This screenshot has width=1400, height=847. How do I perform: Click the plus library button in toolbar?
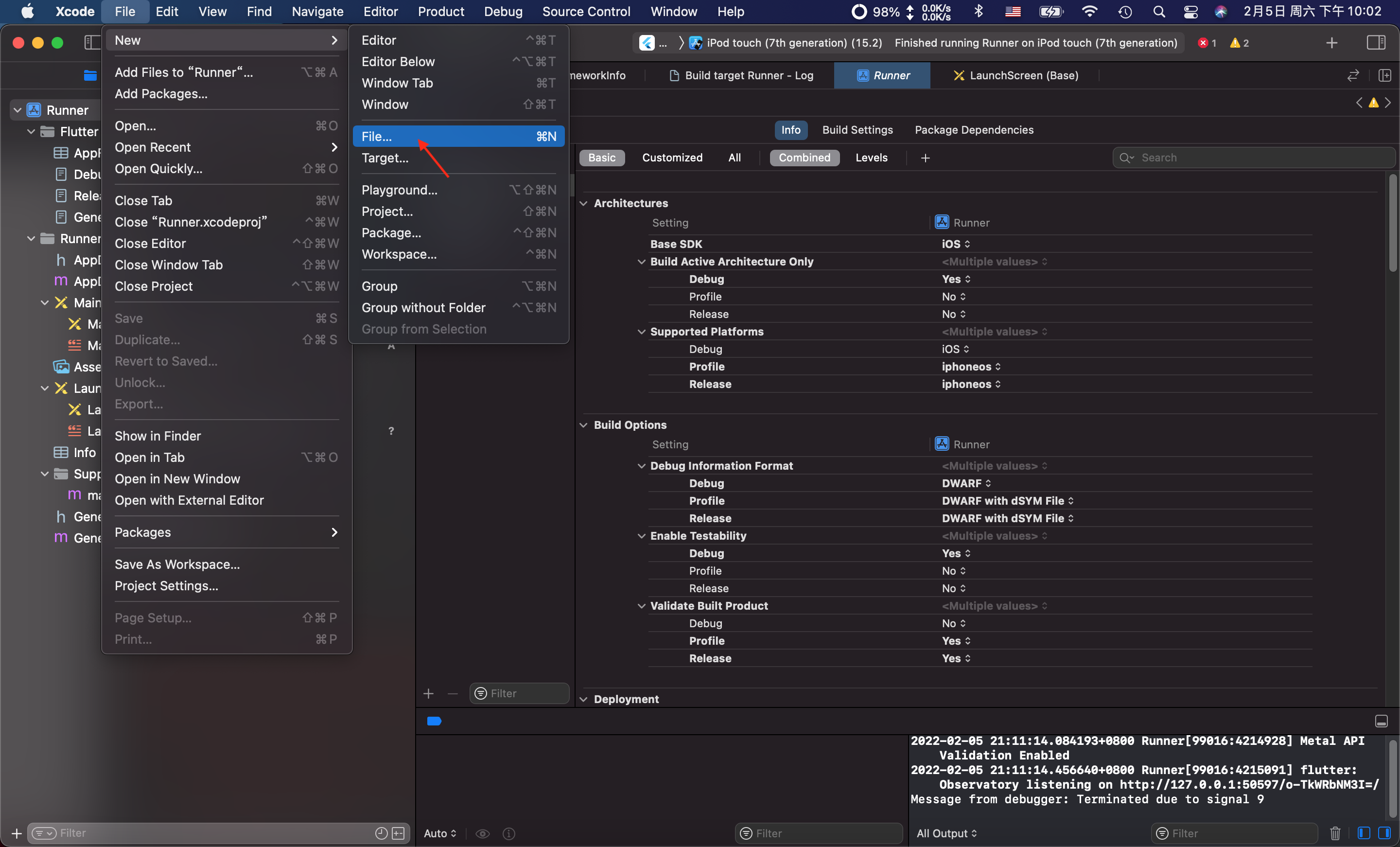1332,43
